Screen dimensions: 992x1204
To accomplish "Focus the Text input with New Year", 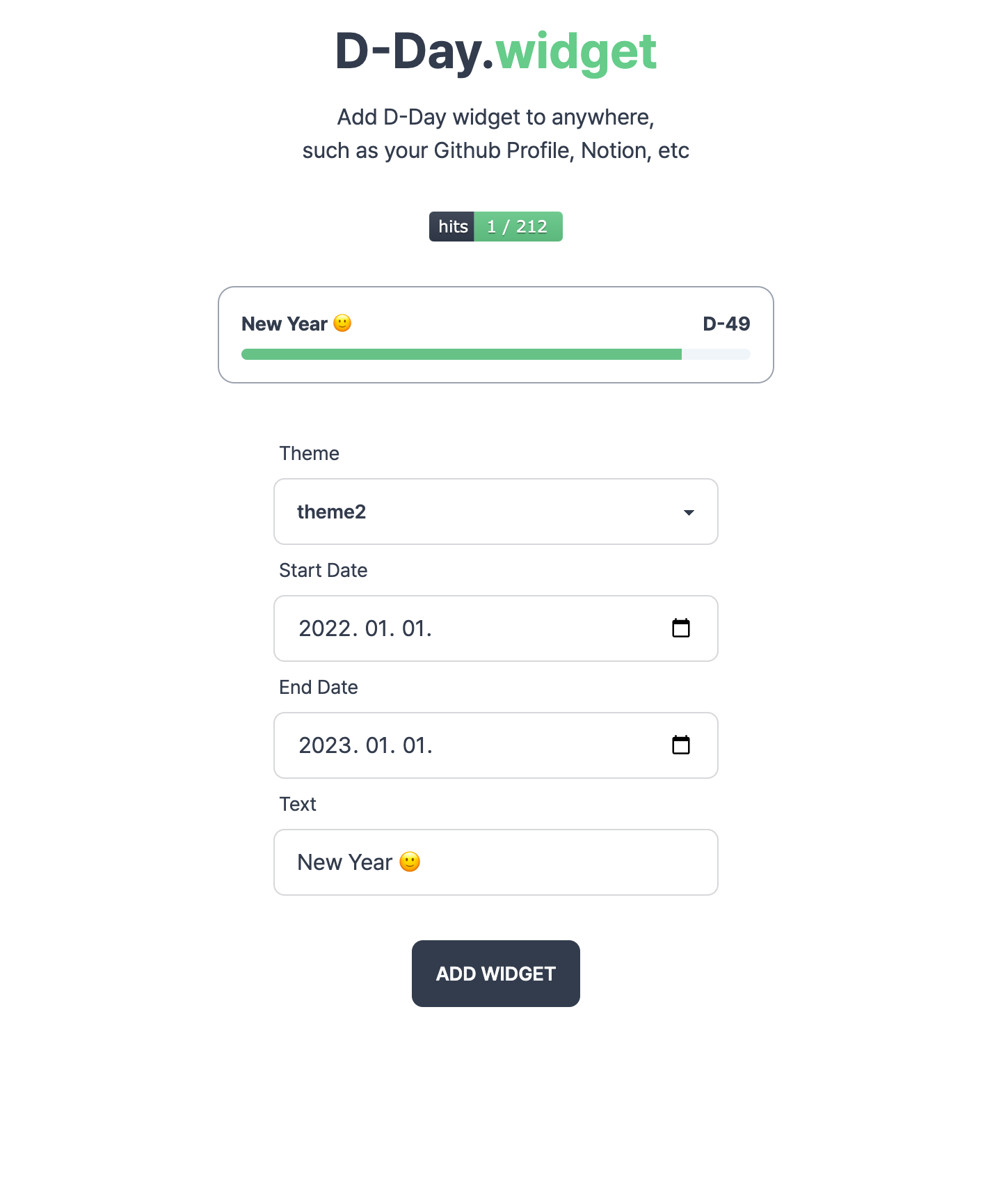I will pos(496,862).
